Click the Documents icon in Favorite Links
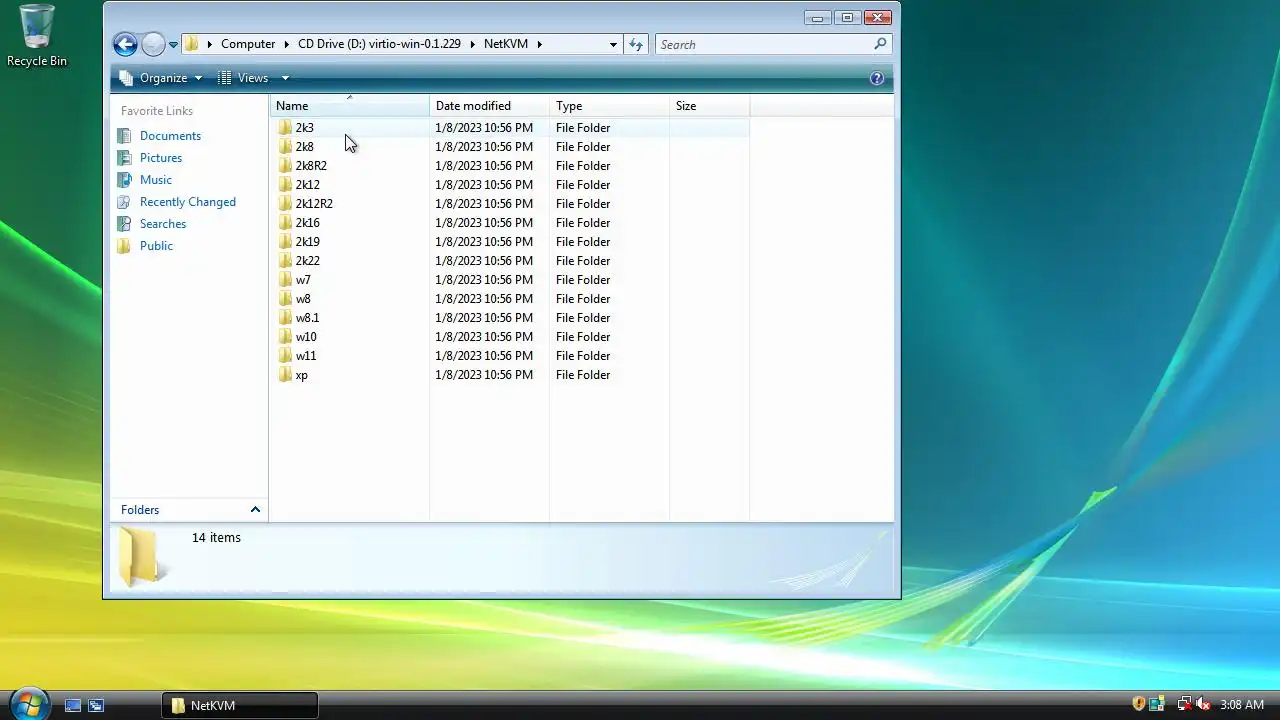Screen dimensions: 1280x720 (124, 136)
